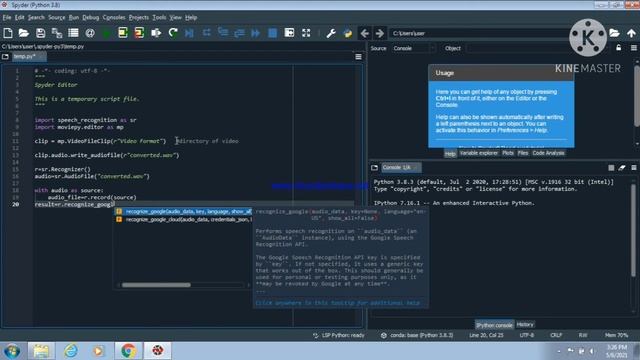Click the debug step into icon
Screen dimensions: 640x360
coord(223,33)
